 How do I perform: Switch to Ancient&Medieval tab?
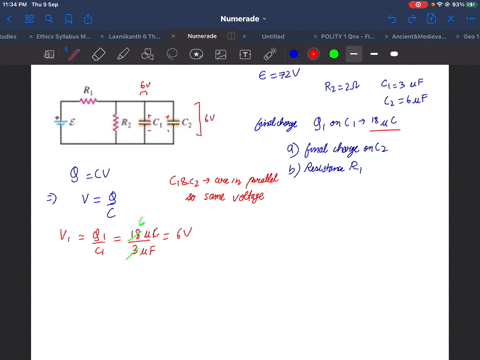pos(419,36)
